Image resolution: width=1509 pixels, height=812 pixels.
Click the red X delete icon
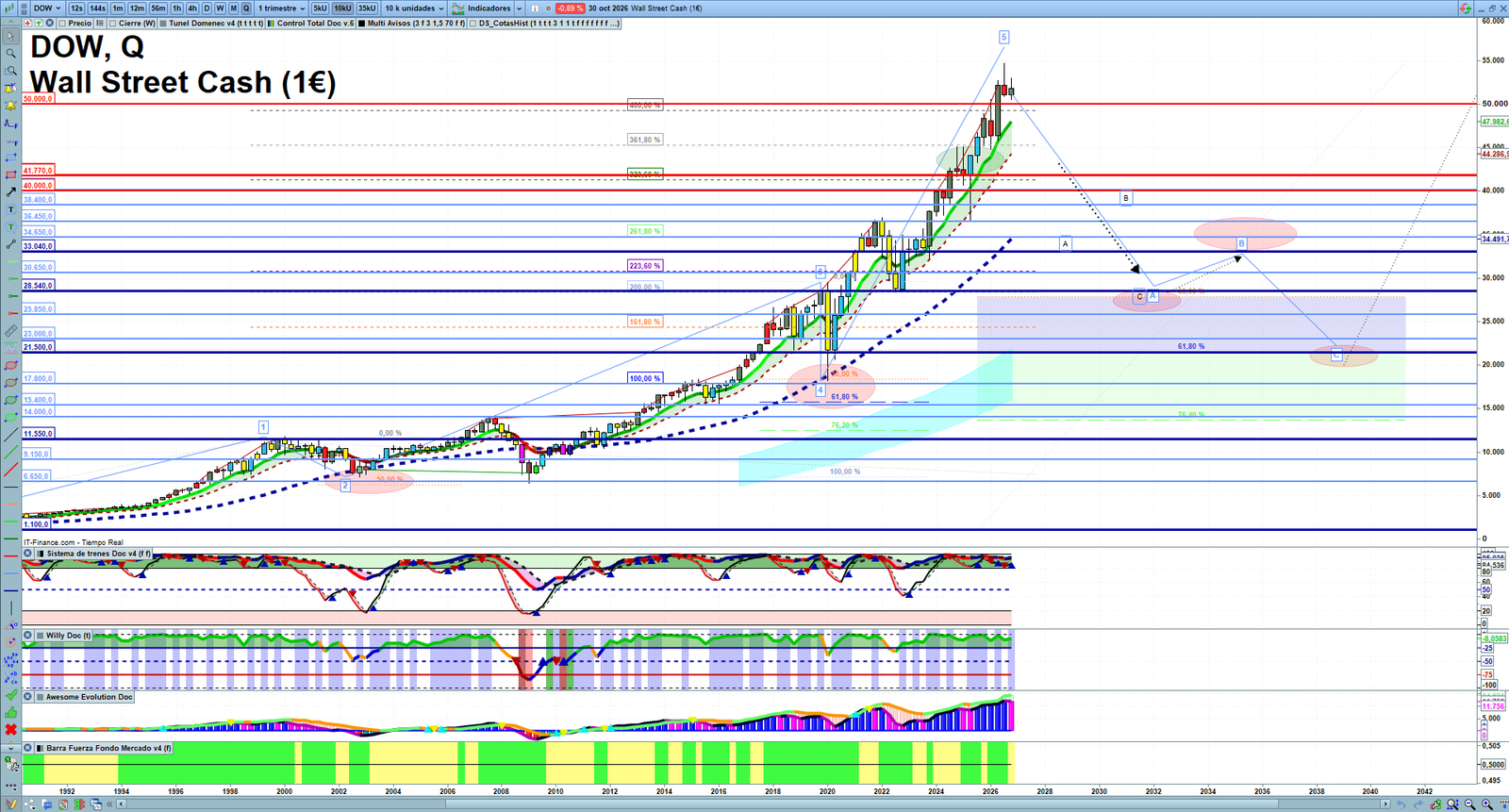pos(10,730)
